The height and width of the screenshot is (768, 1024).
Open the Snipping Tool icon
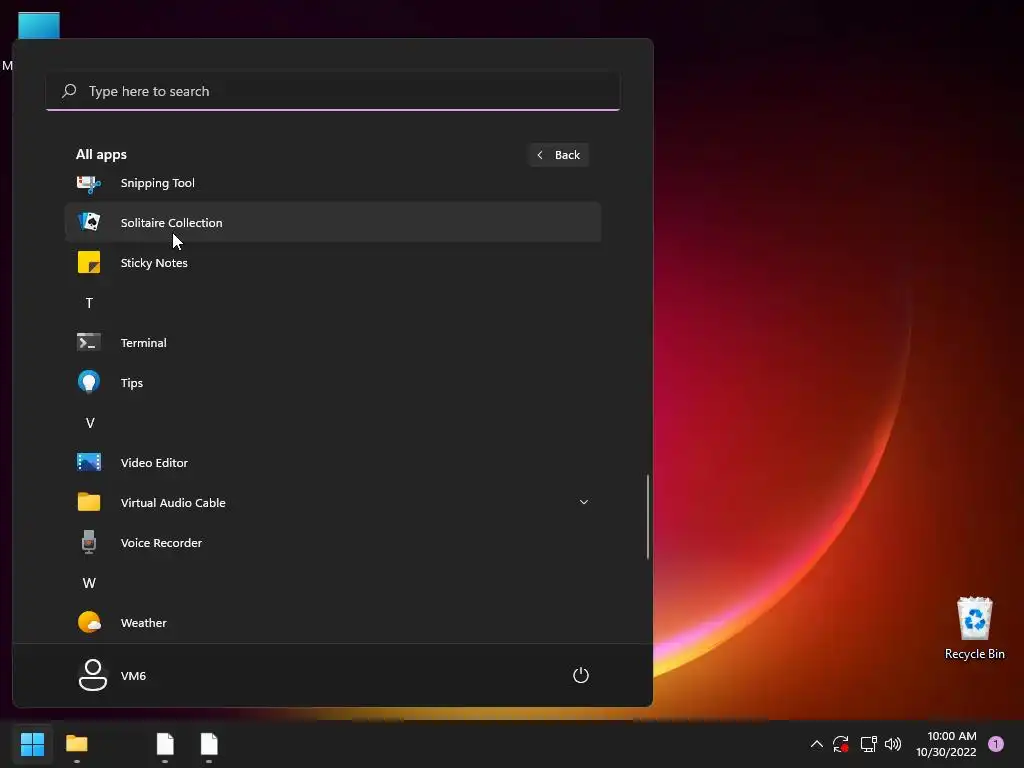click(89, 184)
